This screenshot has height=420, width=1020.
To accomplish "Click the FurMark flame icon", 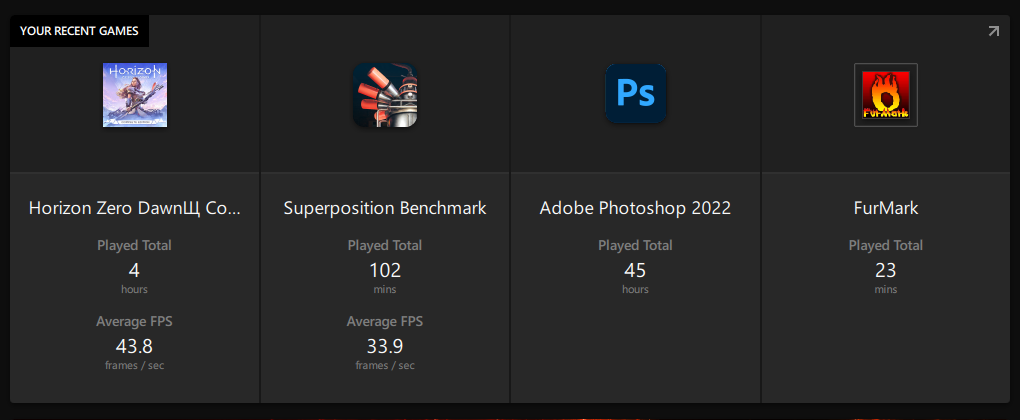I will pos(886,95).
